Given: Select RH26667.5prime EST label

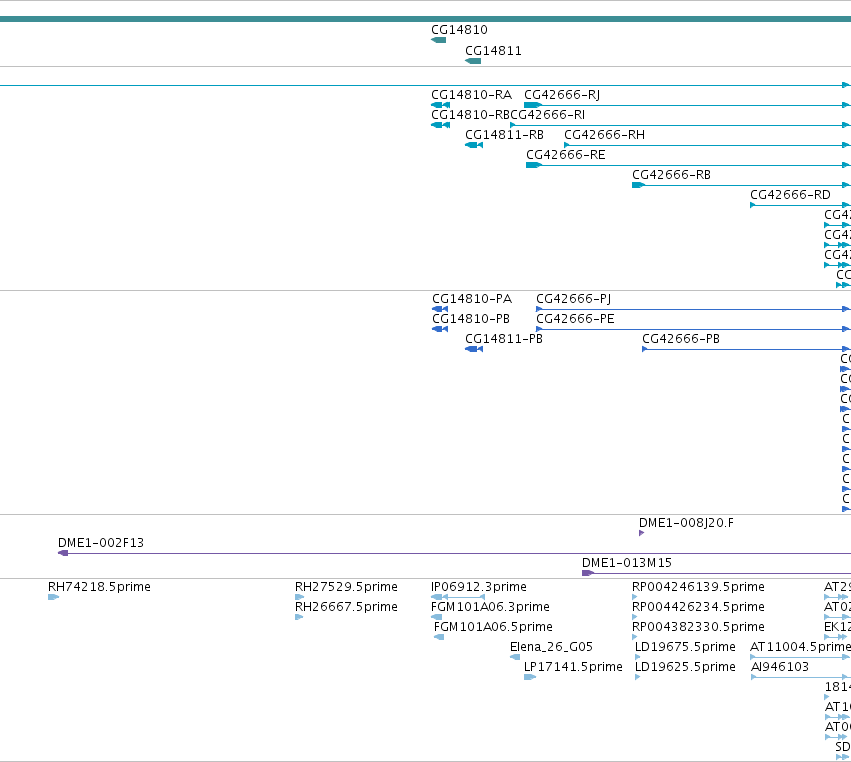Looking at the screenshot, I should pos(346,607).
